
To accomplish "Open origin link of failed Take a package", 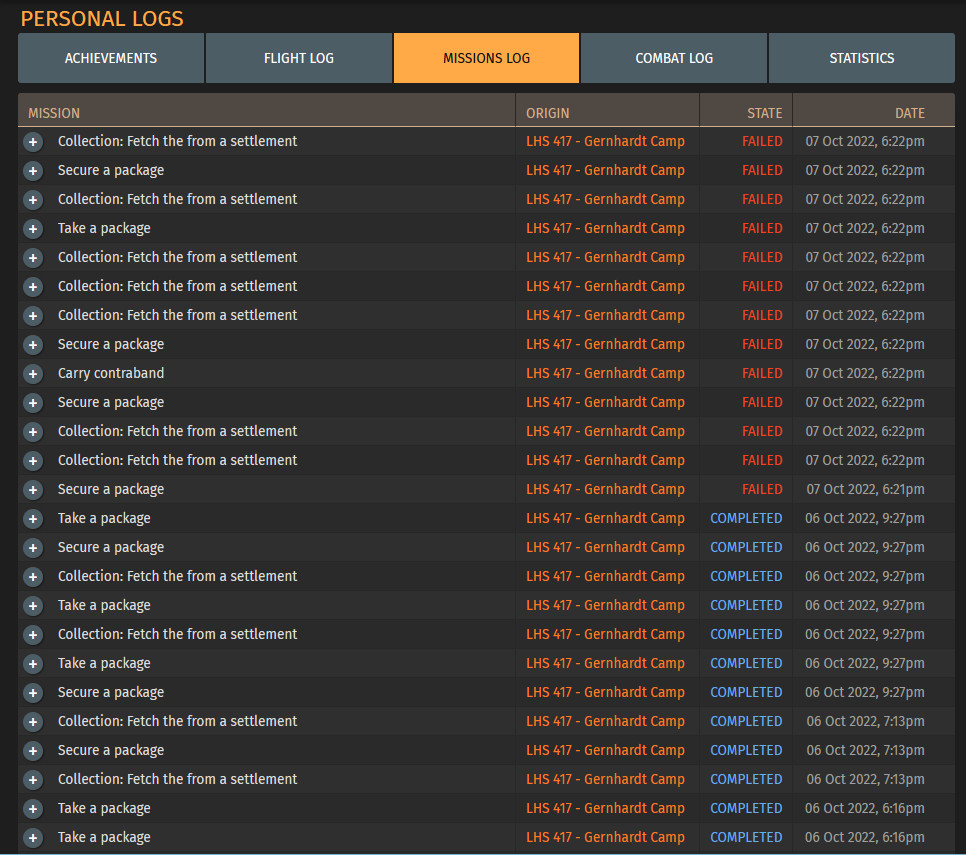I will coord(605,228).
